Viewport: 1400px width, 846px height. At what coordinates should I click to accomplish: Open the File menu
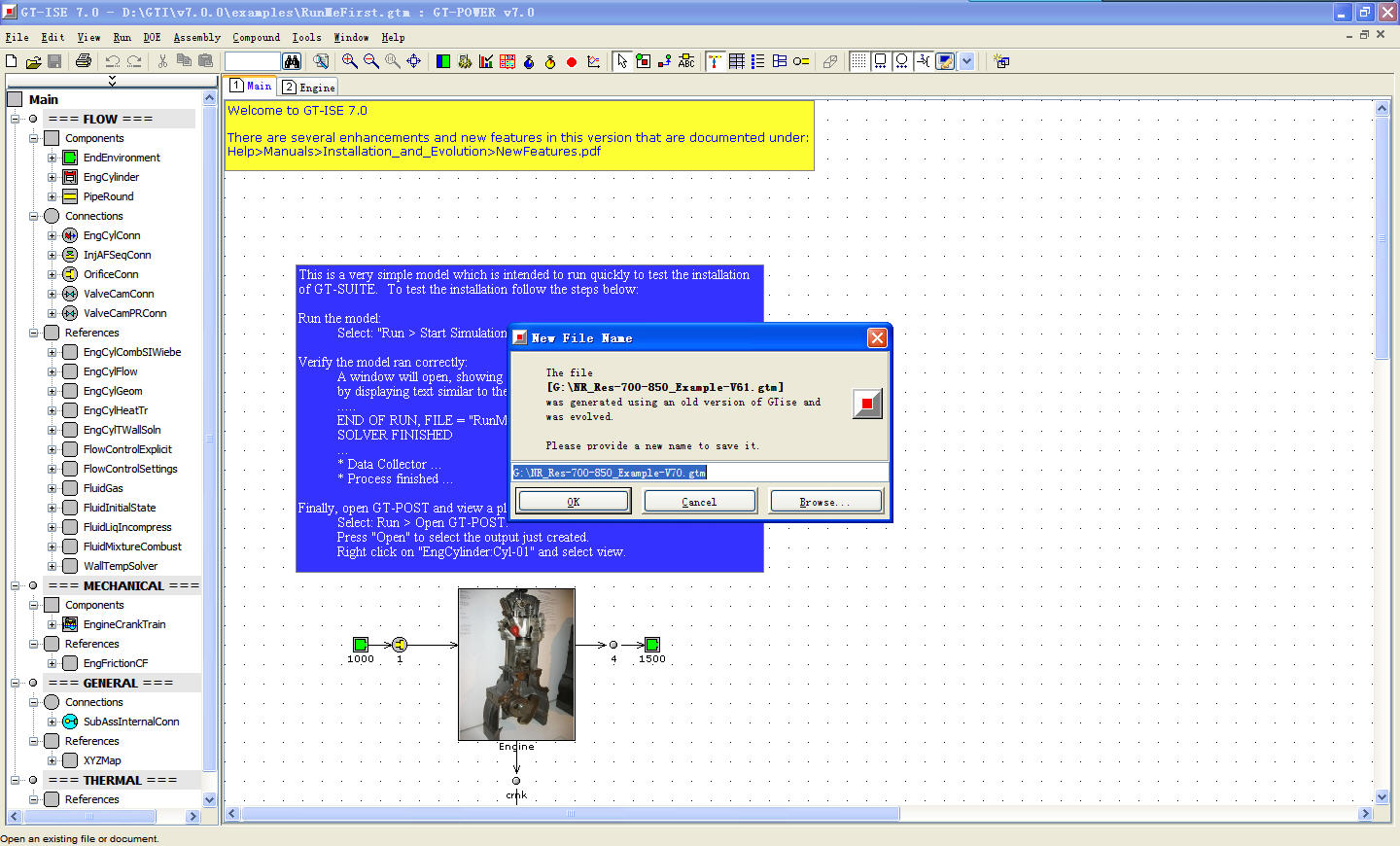(17, 37)
